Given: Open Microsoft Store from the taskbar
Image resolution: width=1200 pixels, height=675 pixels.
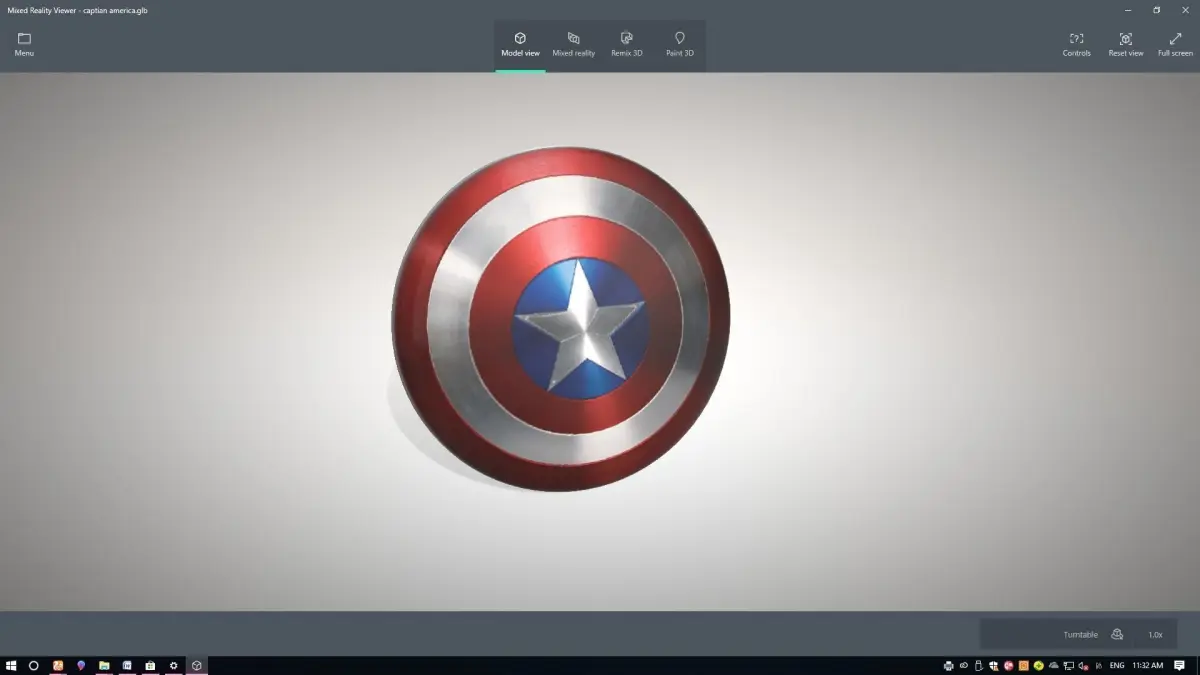Looking at the screenshot, I should pyautogui.click(x=150, y=665).
